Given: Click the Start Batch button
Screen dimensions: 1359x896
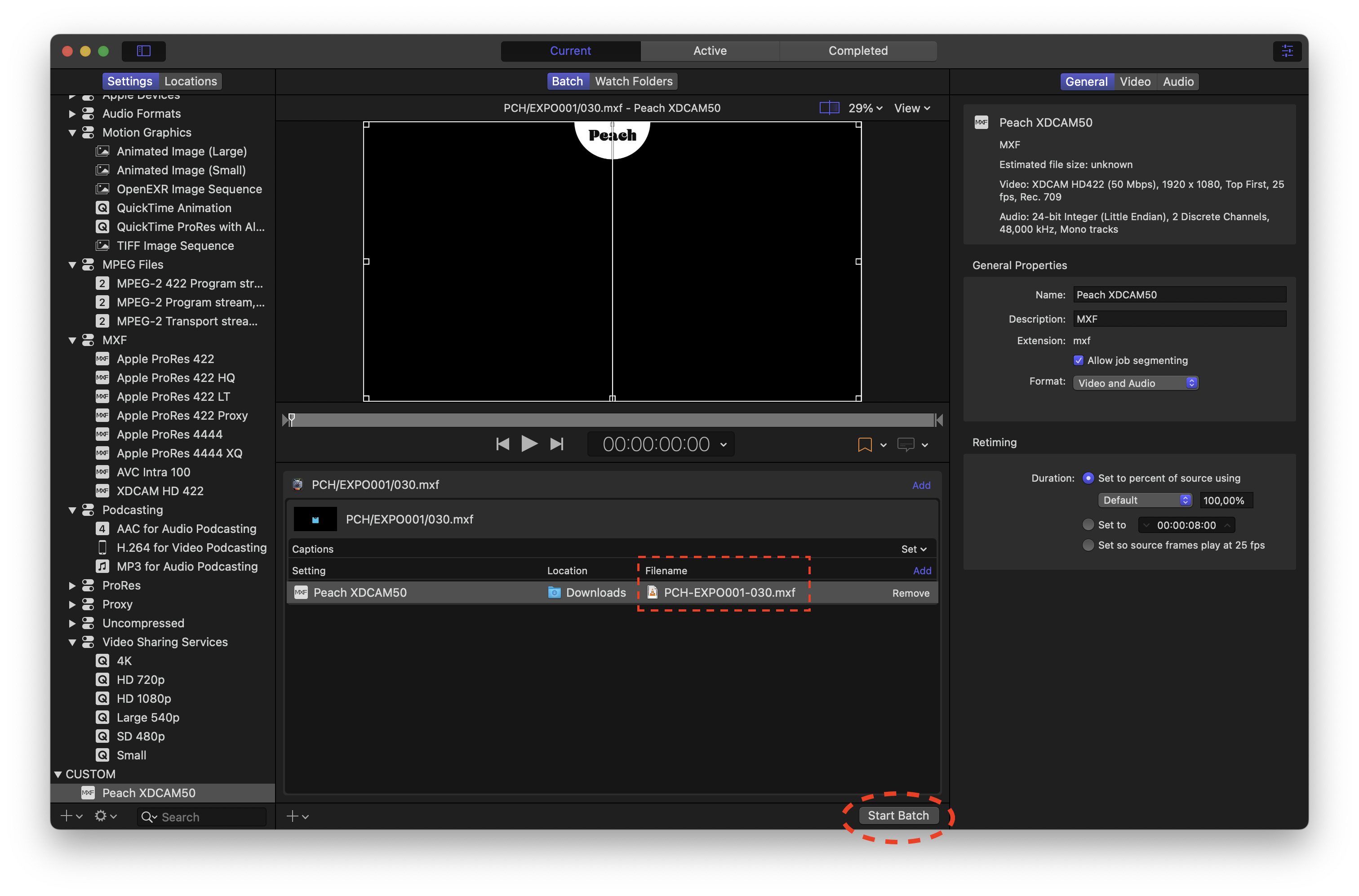Looking at the screenshot, I should tap(898, 816).
